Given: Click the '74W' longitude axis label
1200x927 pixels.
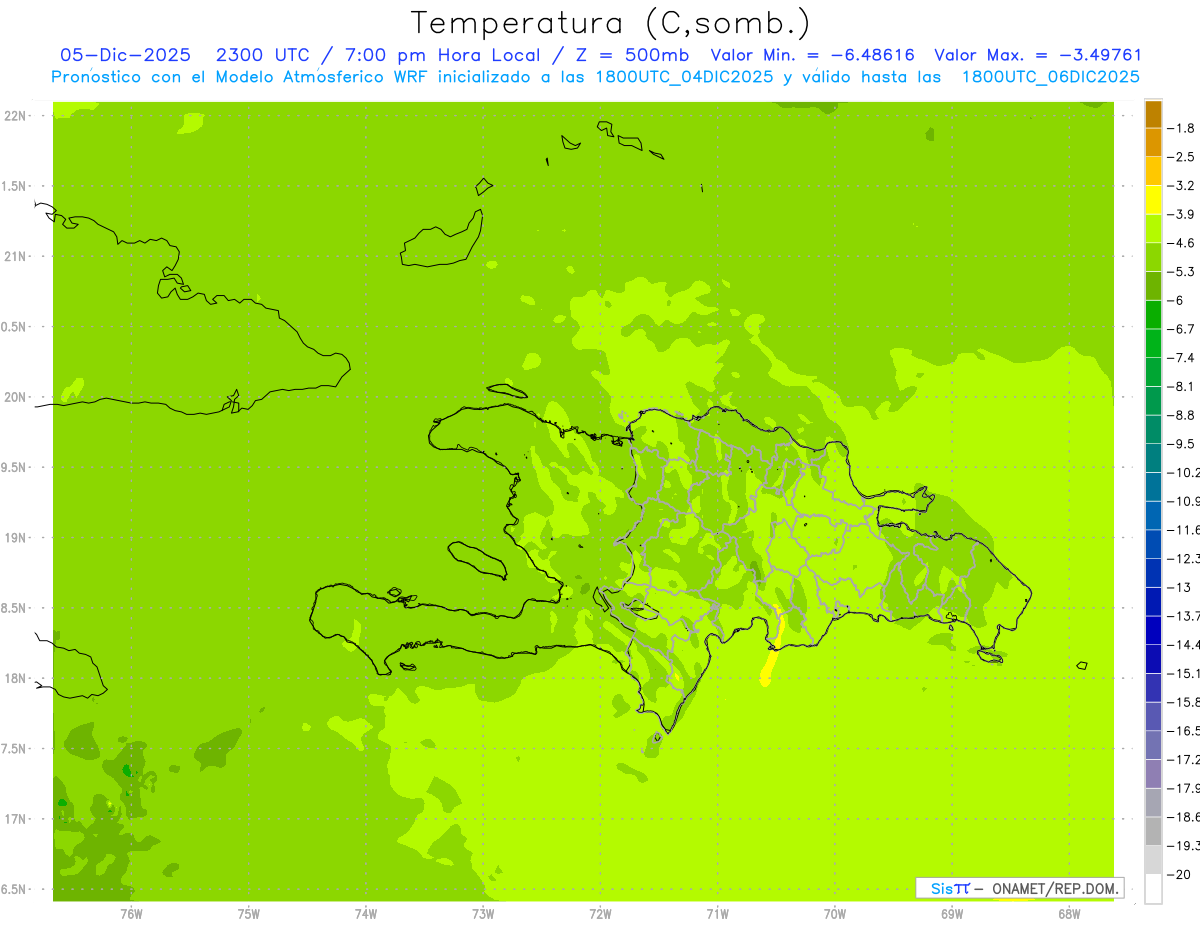Looking at the screenshot, I should (366, 914).
